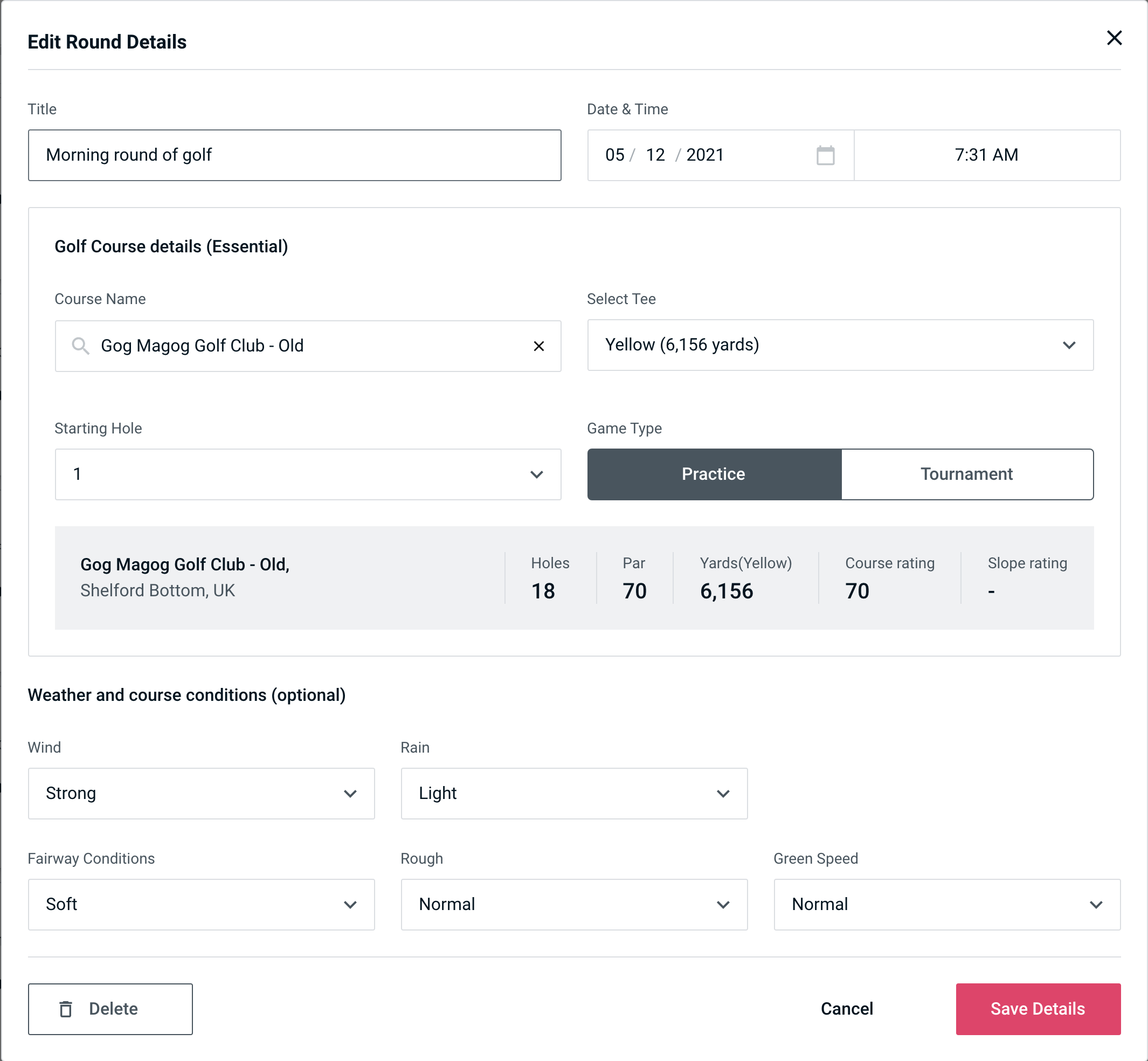Select the Fairway Conditions dropdown

click(200, 904)
